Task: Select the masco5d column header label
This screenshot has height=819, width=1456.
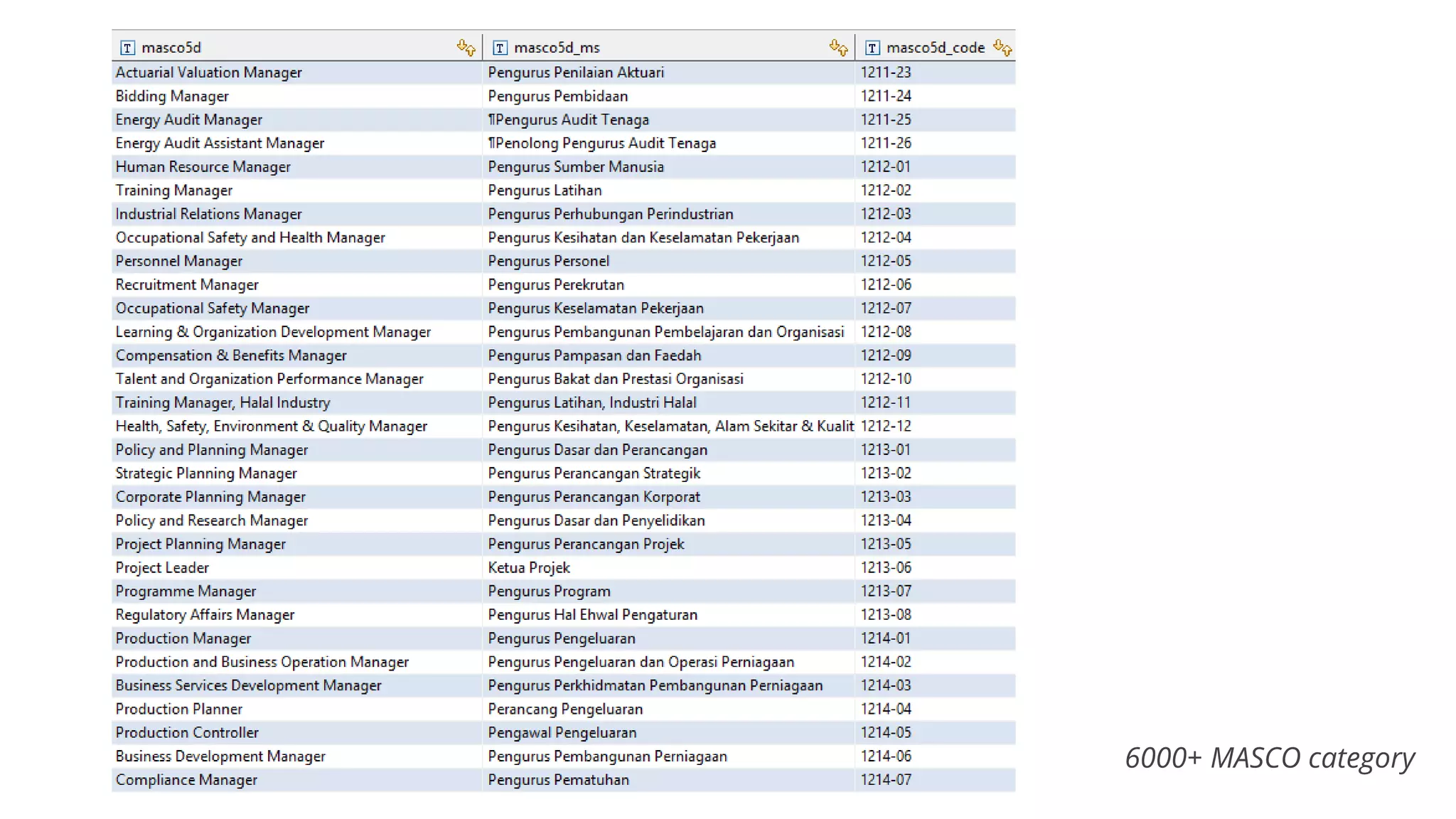Action: pyautogui.click(x=171, y=48)
